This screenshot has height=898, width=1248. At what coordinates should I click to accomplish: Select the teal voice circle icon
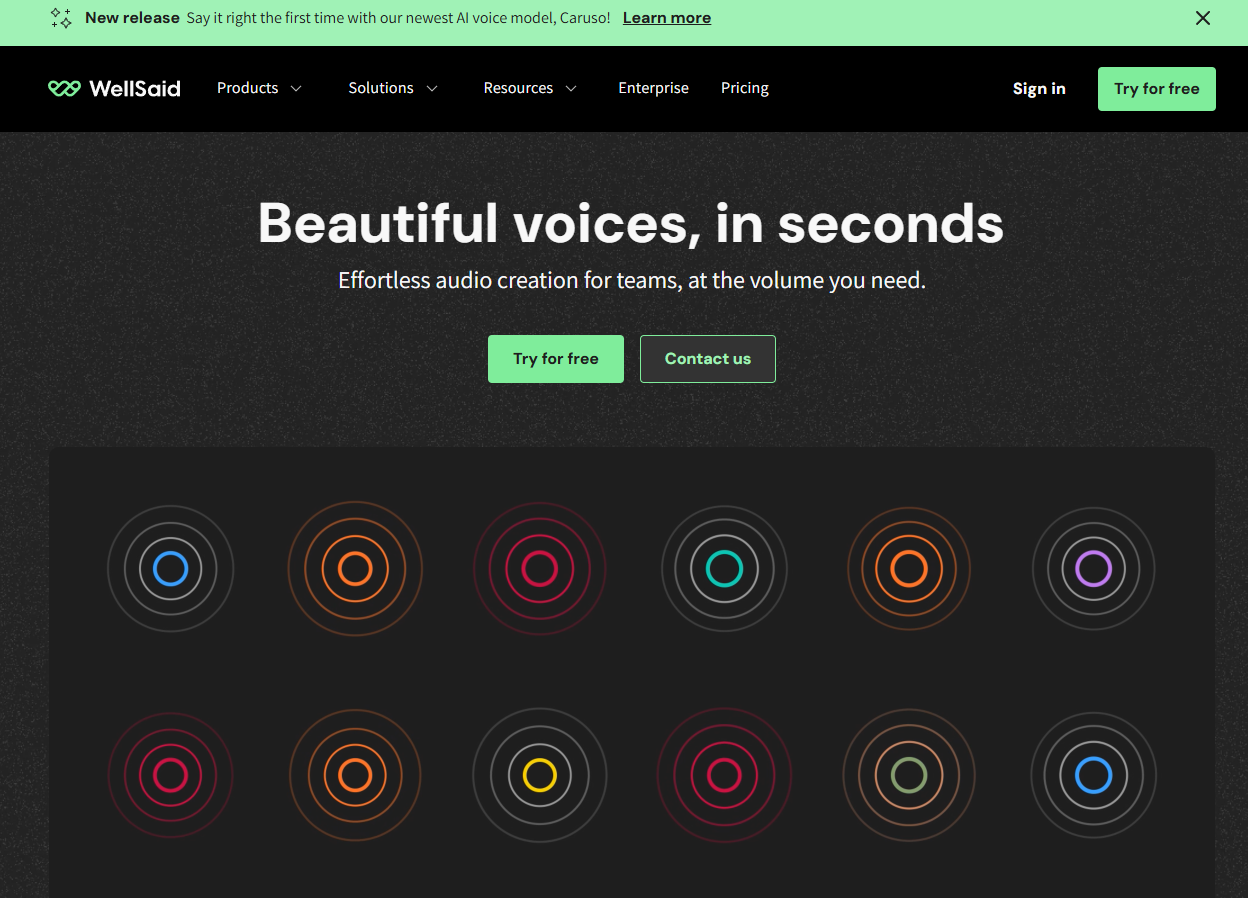pos(724,569)
